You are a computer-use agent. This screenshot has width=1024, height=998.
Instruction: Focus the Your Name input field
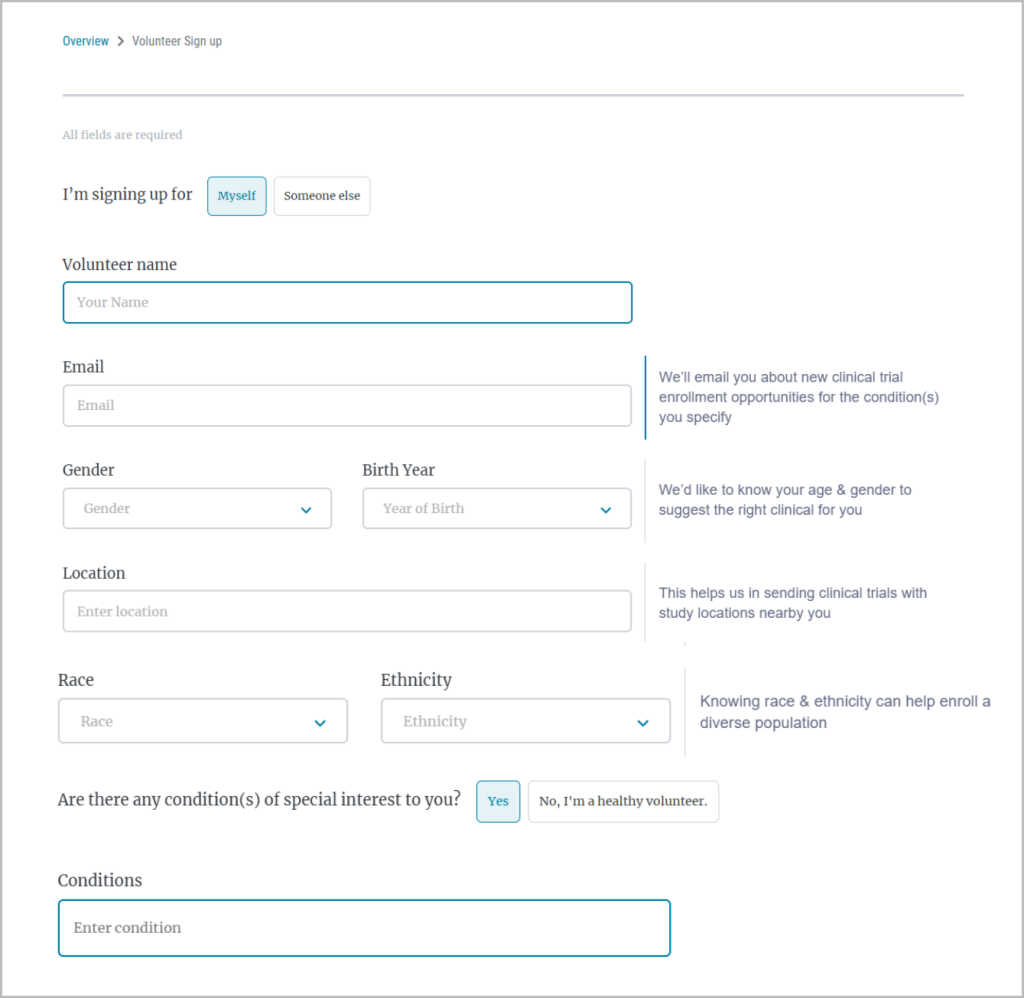pyautogui.click(x=347, y=302)
